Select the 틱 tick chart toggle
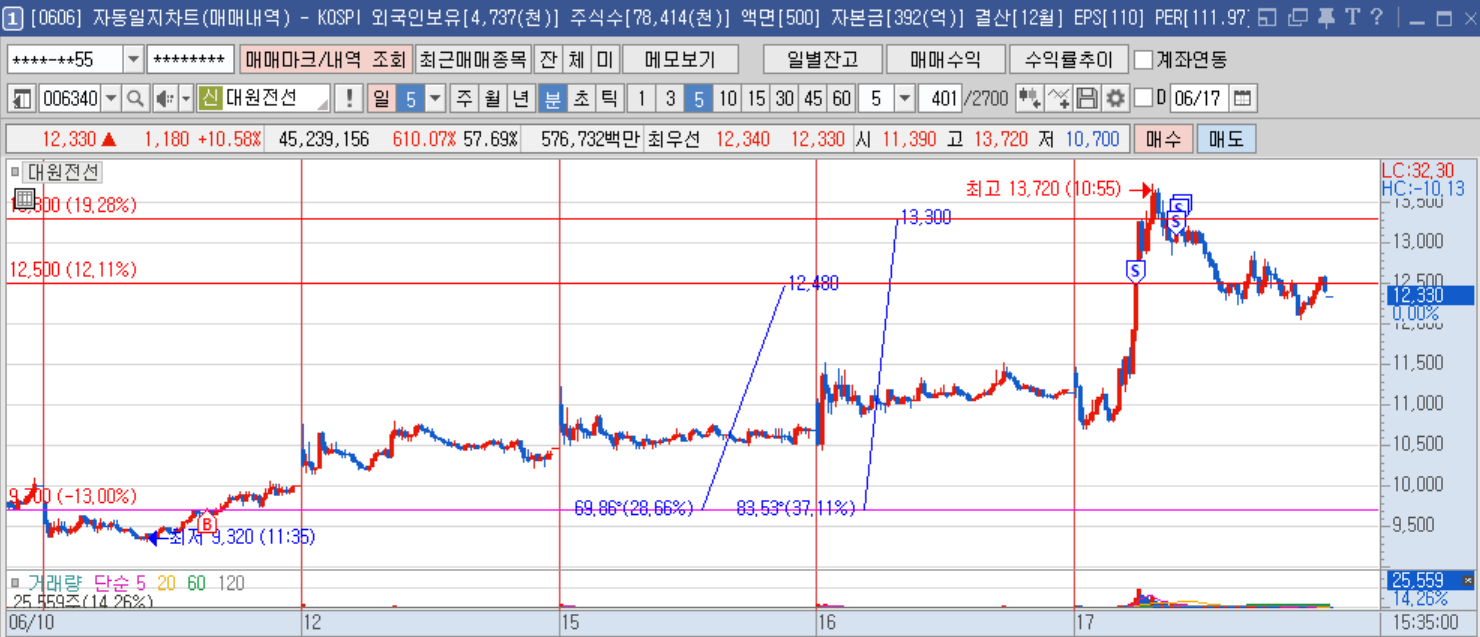The image size is (1480, 637). (x=610, y=98)
